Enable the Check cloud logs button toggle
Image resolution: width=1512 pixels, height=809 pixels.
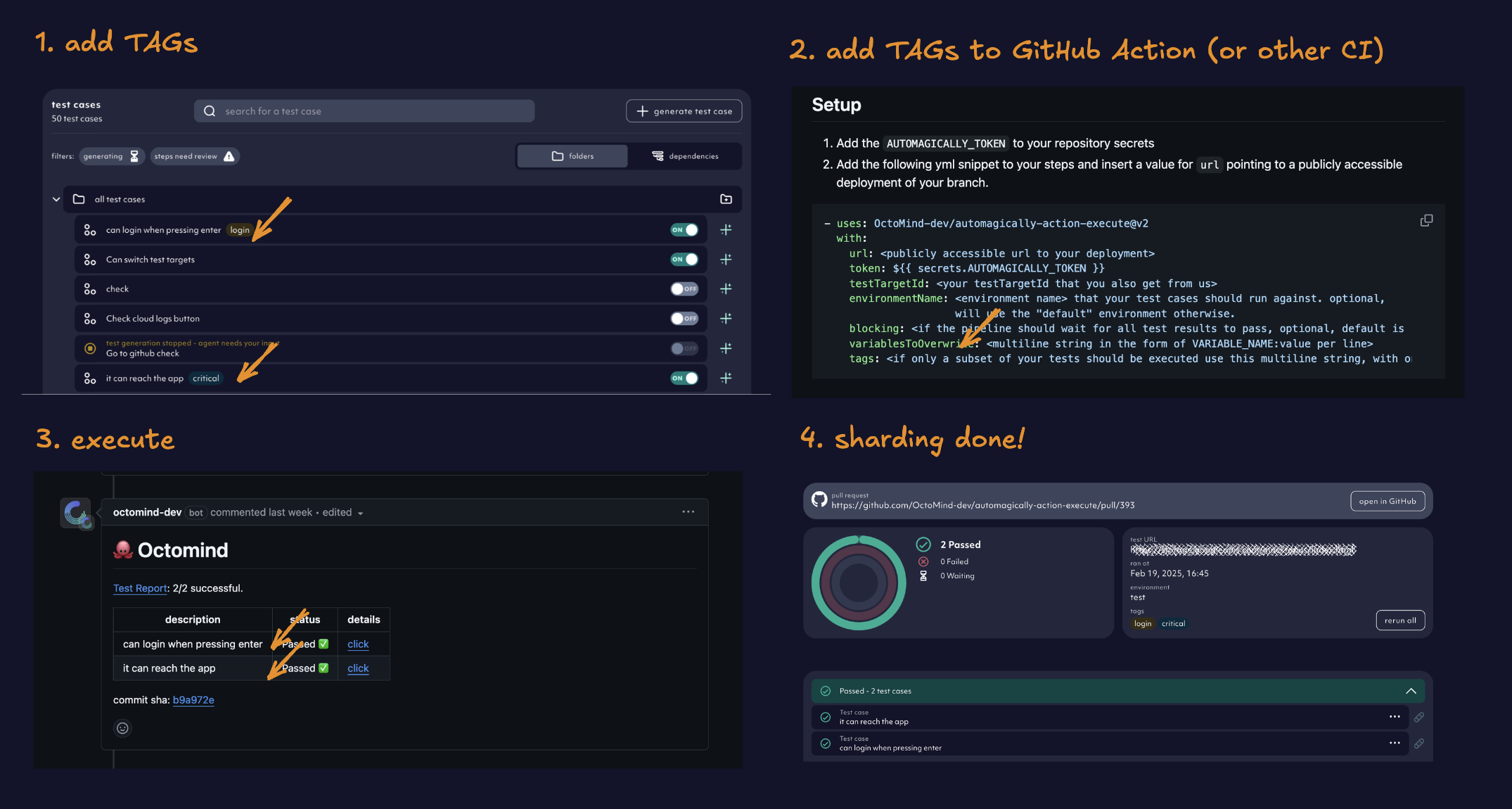(684, 319)
